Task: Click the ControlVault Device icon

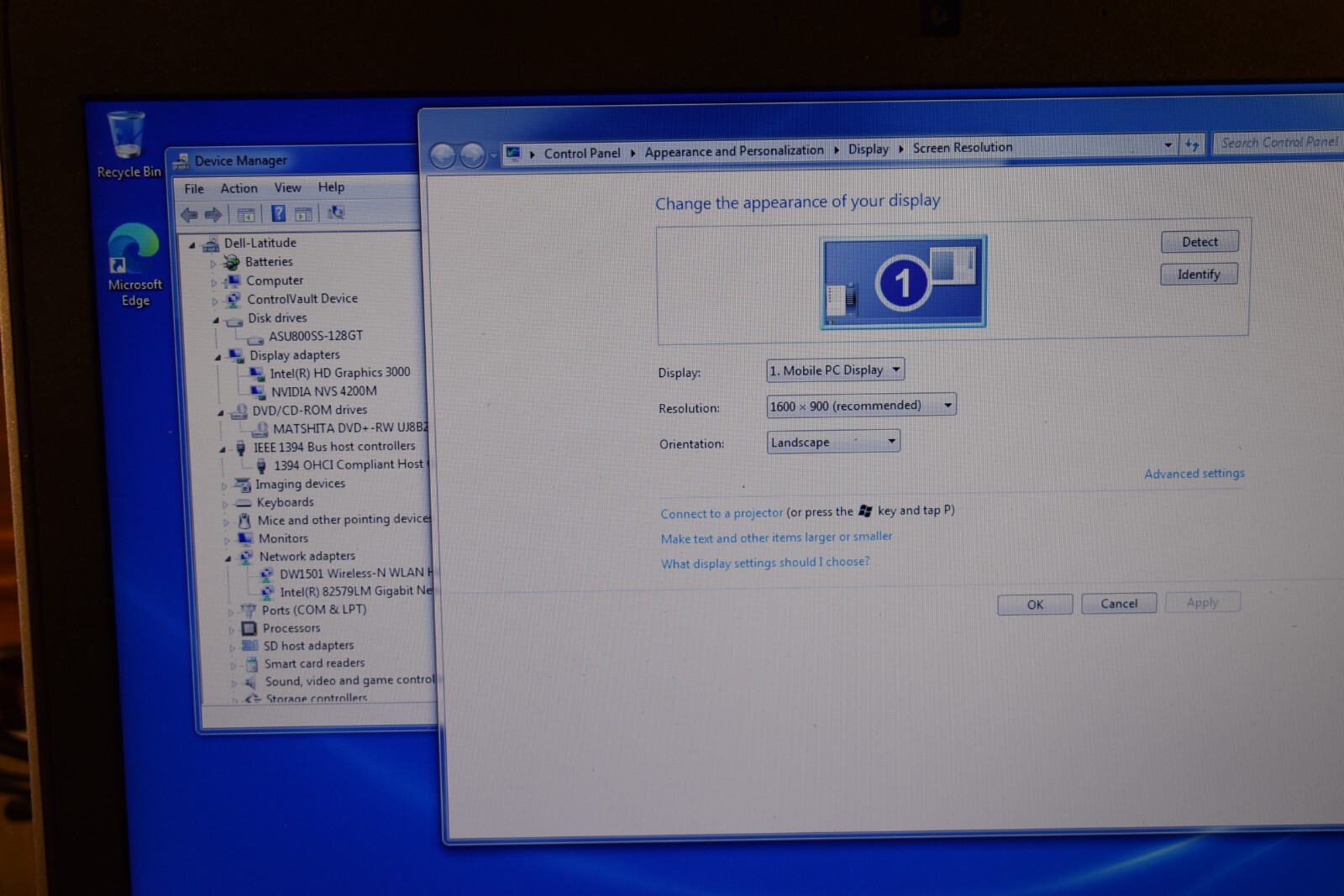Action: 234,300
